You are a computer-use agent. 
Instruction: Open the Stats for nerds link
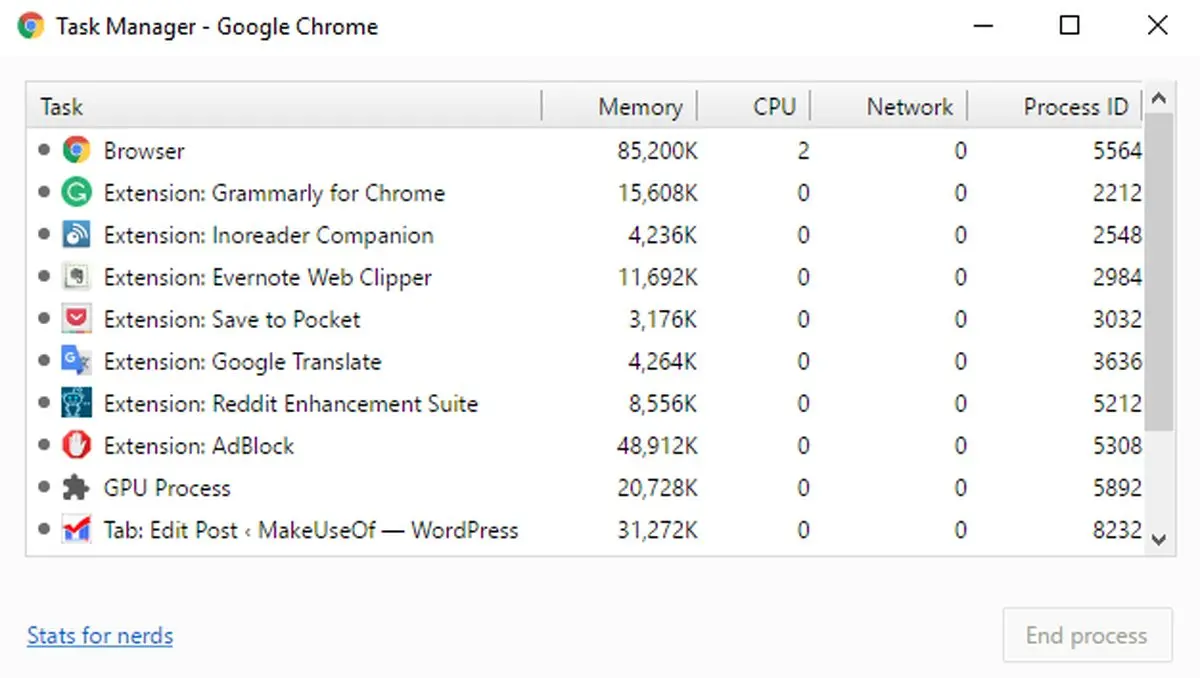click(x=100, y=636)
